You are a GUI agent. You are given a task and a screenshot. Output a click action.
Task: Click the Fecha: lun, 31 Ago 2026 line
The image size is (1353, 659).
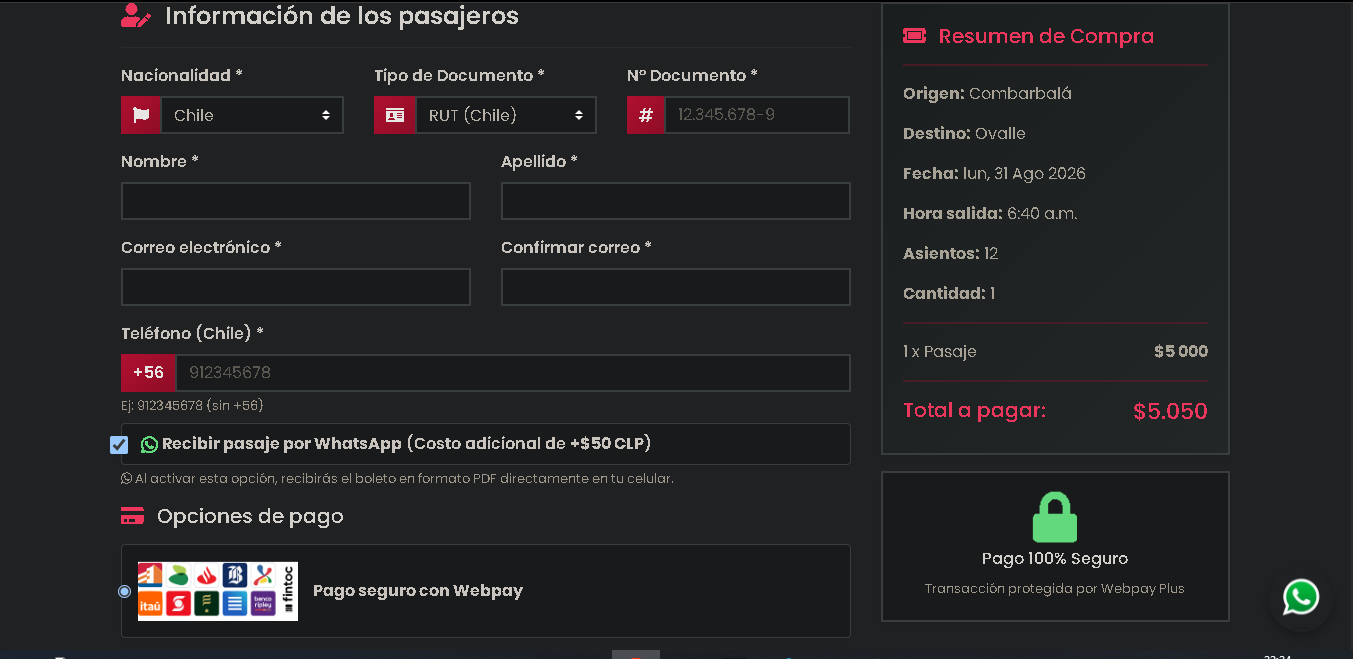click(x=994, y=174)
